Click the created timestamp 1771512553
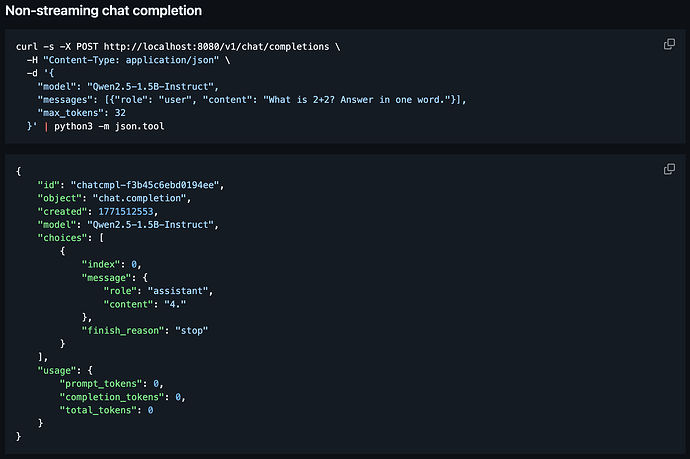690x459 pixels. pos(141,211)
